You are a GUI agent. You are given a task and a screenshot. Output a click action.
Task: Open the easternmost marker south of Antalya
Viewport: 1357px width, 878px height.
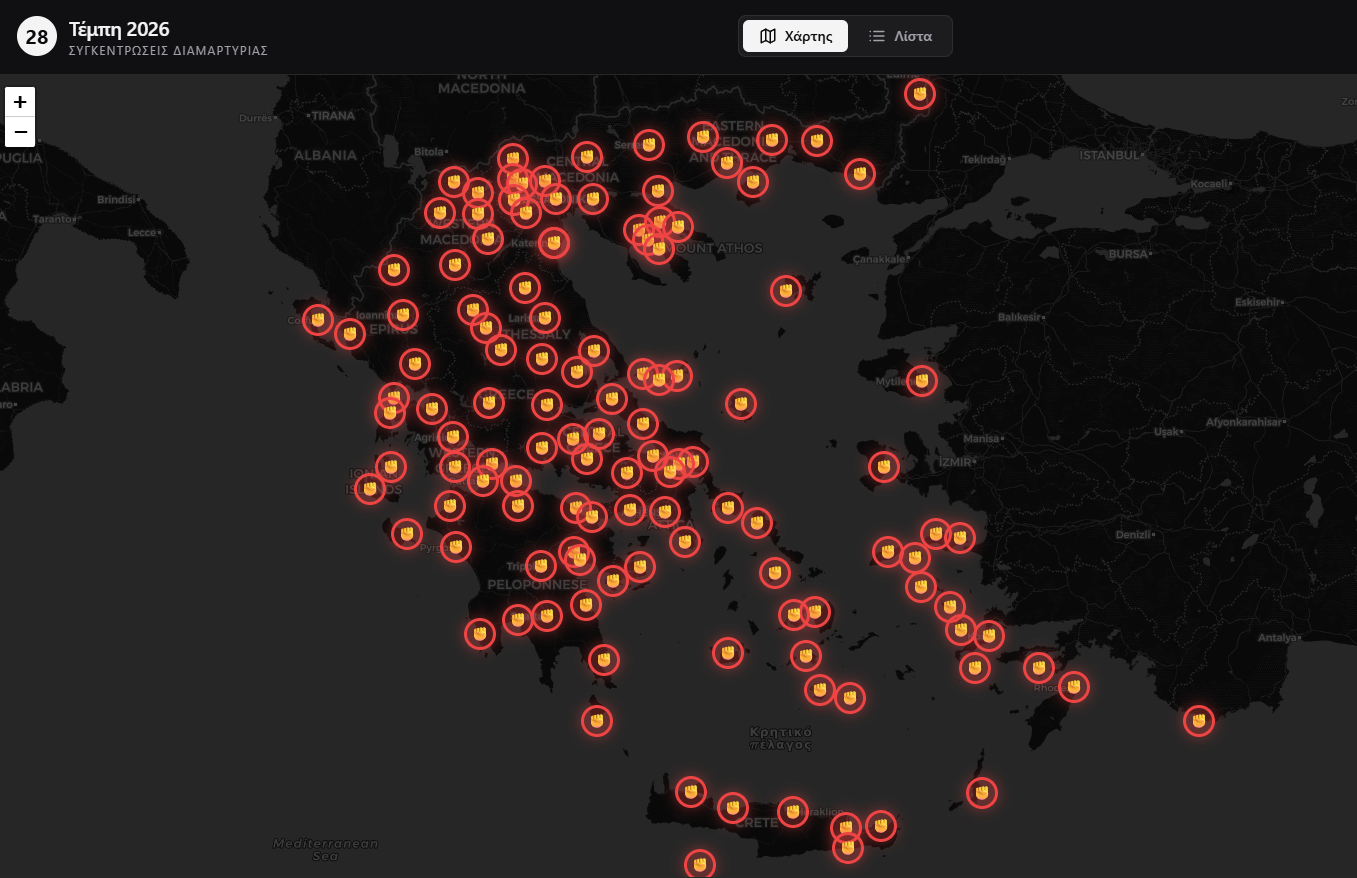click(x=1198, y=720)
